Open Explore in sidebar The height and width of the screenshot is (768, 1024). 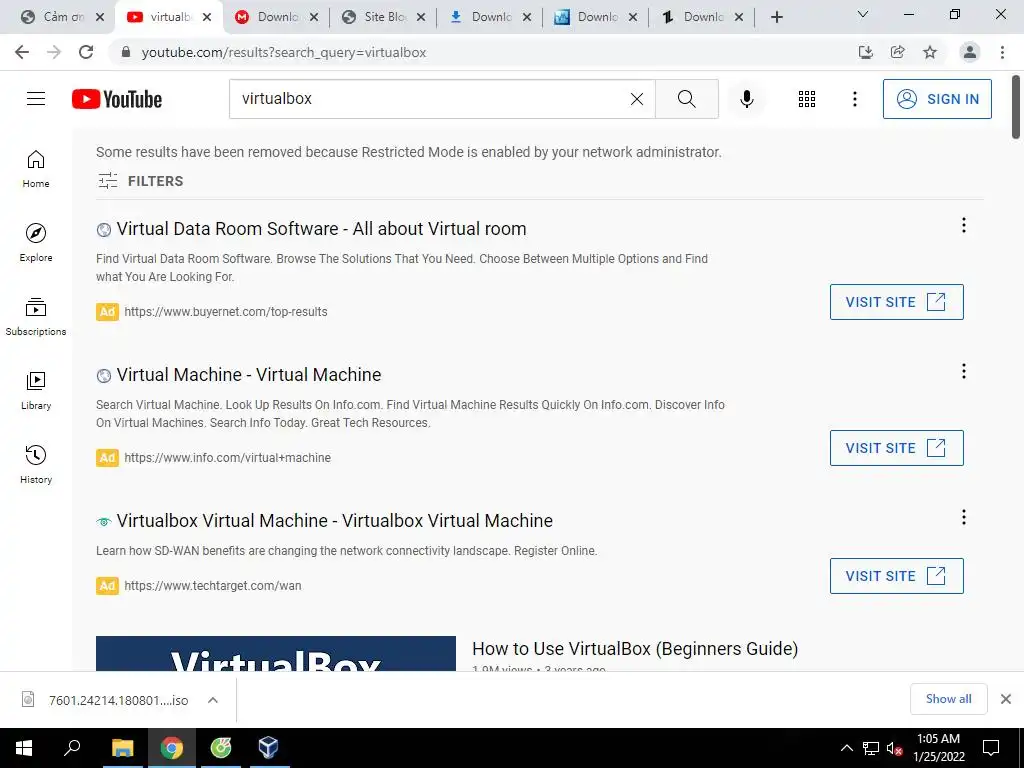(x=36, y=242)
